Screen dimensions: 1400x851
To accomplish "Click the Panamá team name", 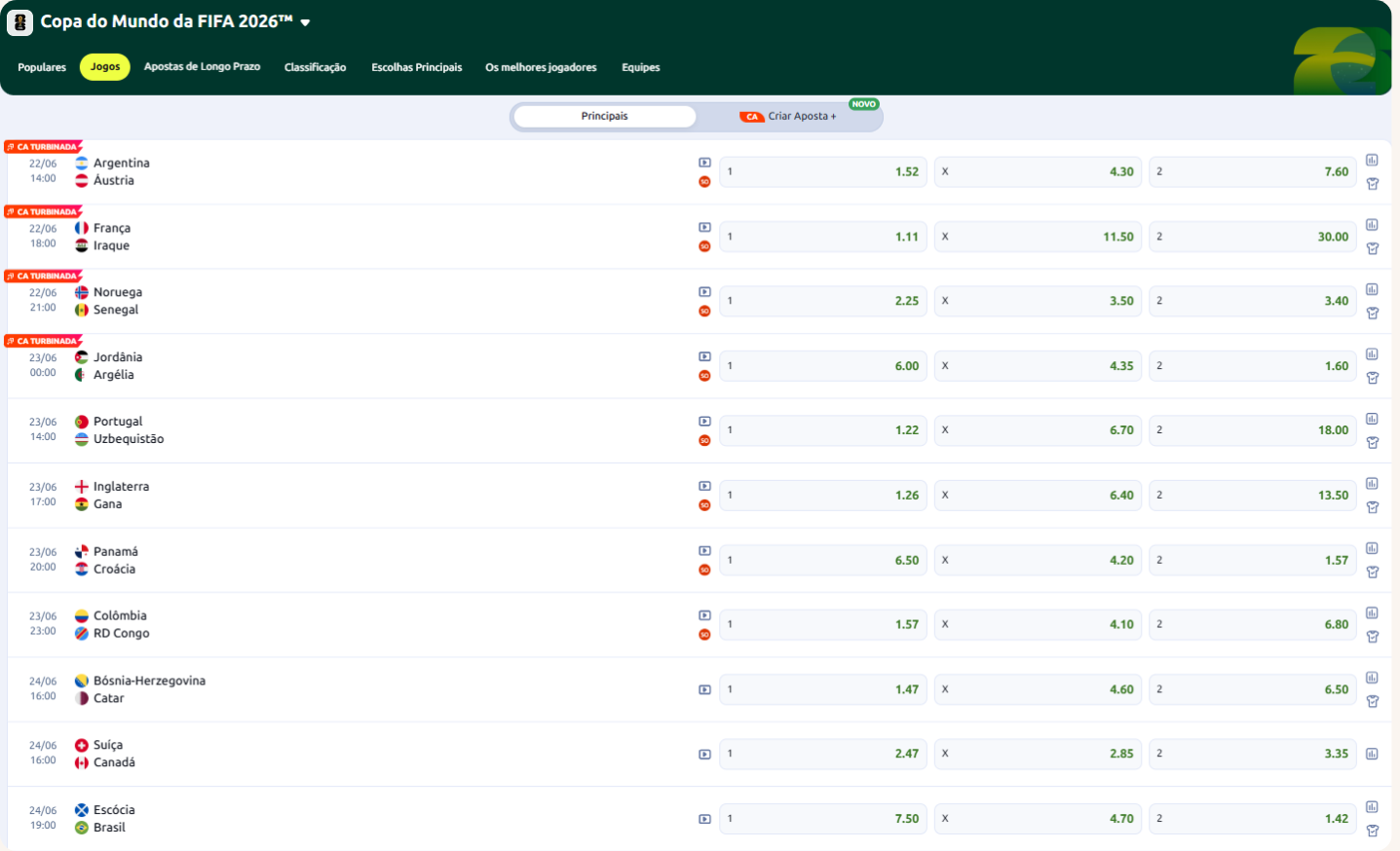I will click(116, 551).
